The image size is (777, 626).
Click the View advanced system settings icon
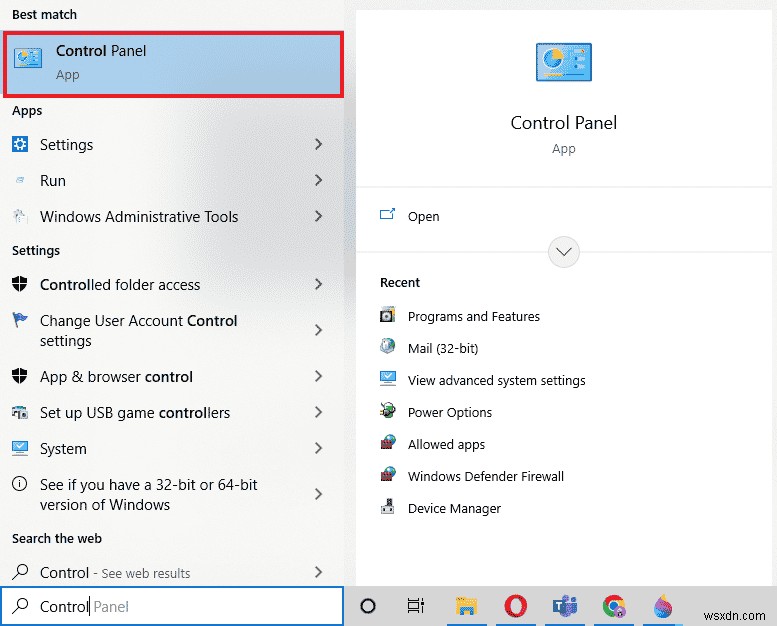click(388, 378)
